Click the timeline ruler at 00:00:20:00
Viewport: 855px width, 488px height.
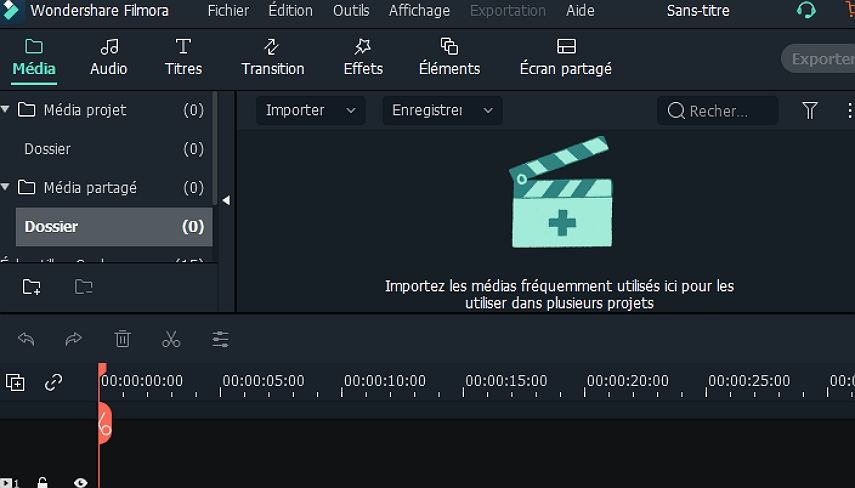628,381
